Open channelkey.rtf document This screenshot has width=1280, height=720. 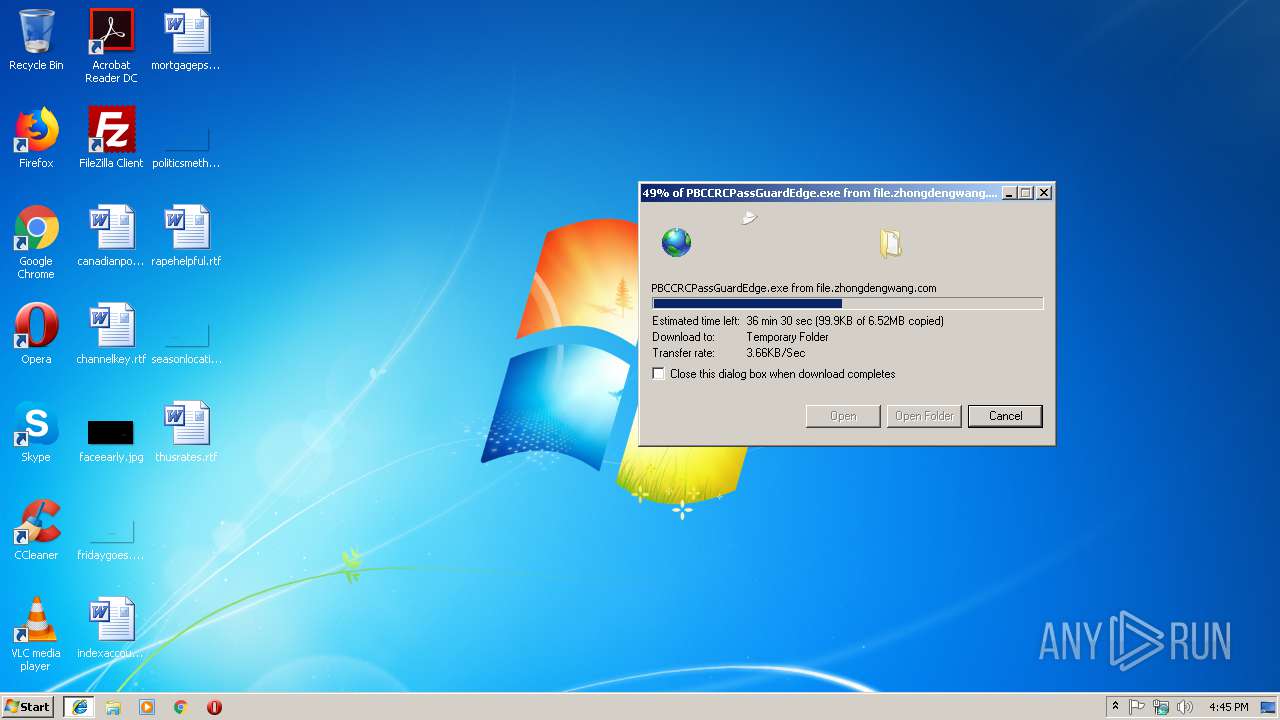[111, 334]
